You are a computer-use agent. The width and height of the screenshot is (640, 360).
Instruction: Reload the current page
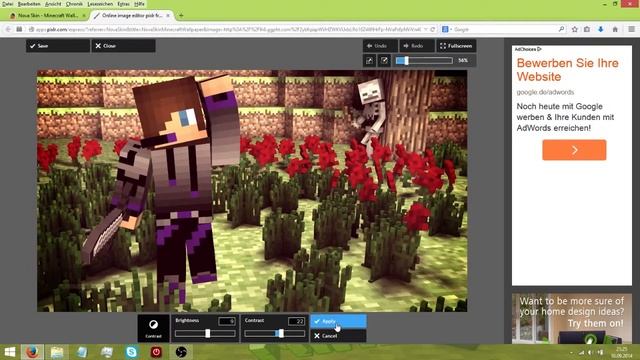[433, 29]
